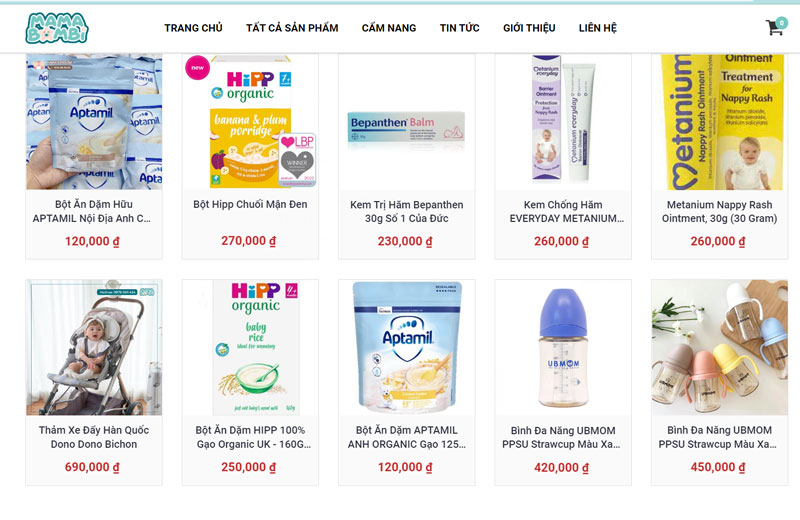Screen dimensions: 800x520
Task: Open 'Kem Trị Hăm Bepanthen 30g' link
Action: pos(407,211)
